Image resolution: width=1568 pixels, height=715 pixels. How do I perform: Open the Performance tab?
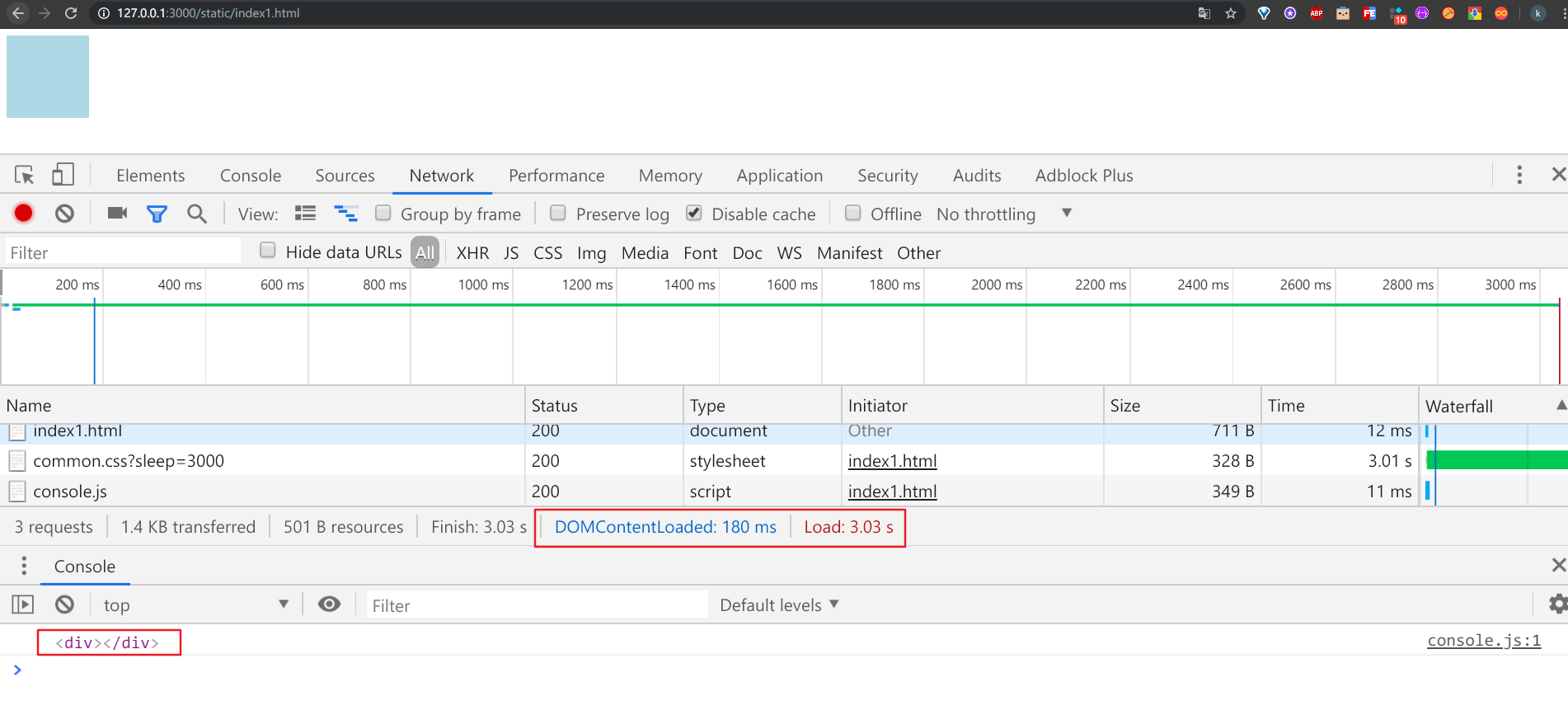(556, 175)
